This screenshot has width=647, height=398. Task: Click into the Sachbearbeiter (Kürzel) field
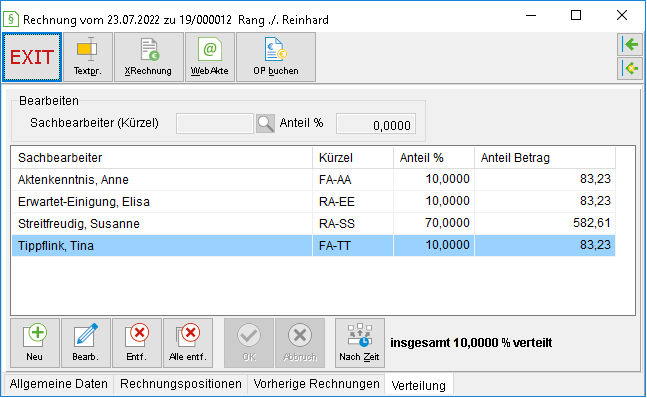click(215, 123)
